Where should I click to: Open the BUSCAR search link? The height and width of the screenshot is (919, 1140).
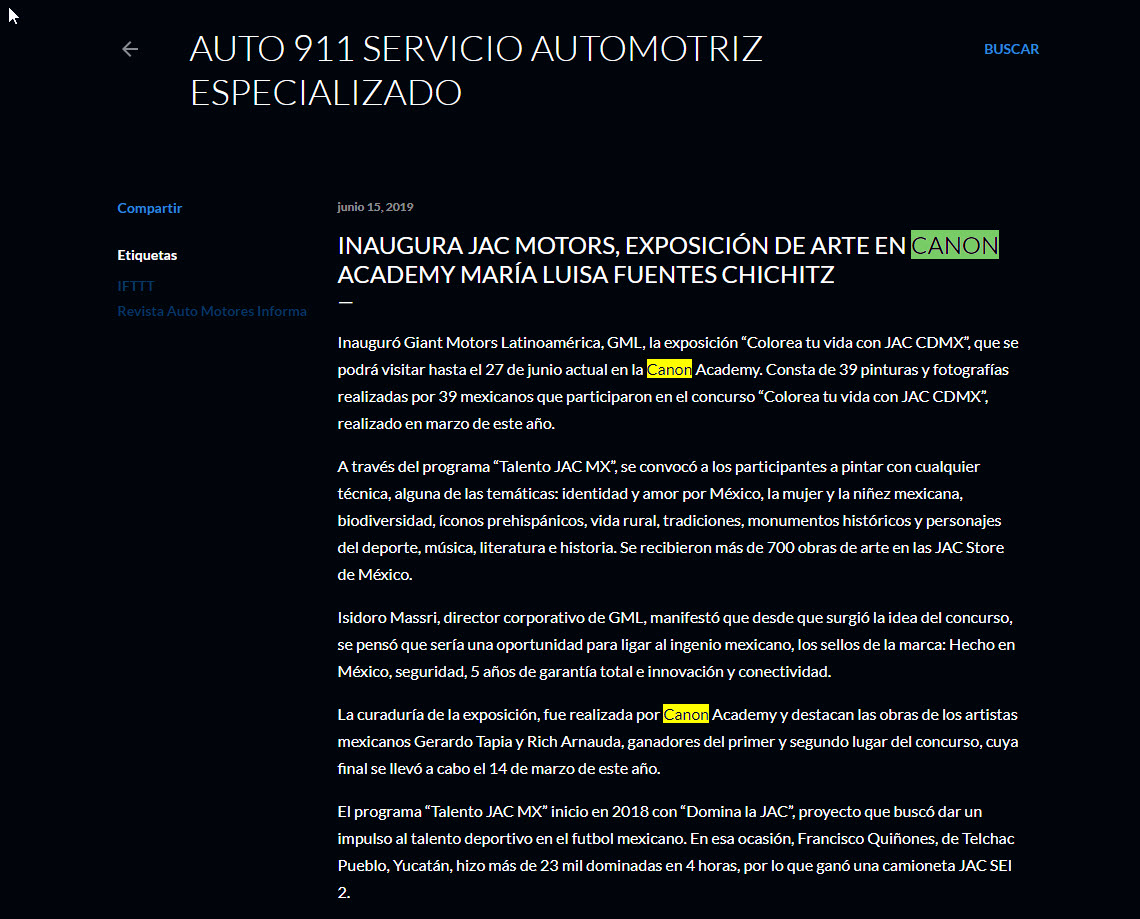(x=1011, y=49)
